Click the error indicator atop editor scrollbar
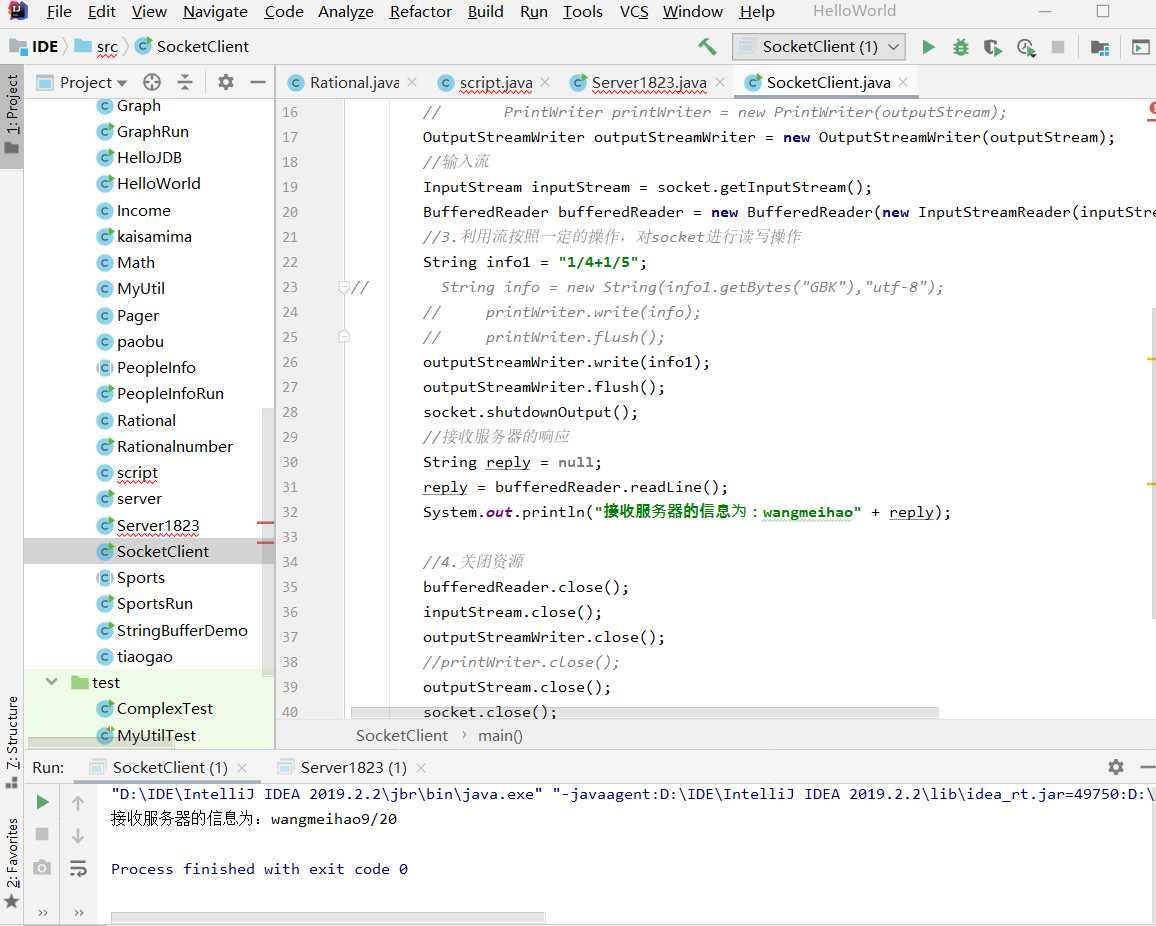Image resolution: width=1156 pixels, height=926 pixels. [x=1152, y=109]
